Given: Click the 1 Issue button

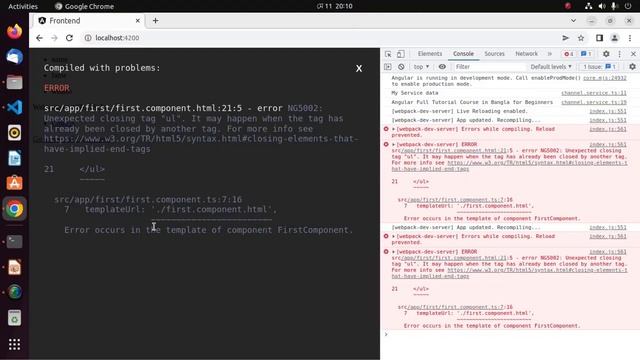Looking at the screenshot, I should (599, 67).
